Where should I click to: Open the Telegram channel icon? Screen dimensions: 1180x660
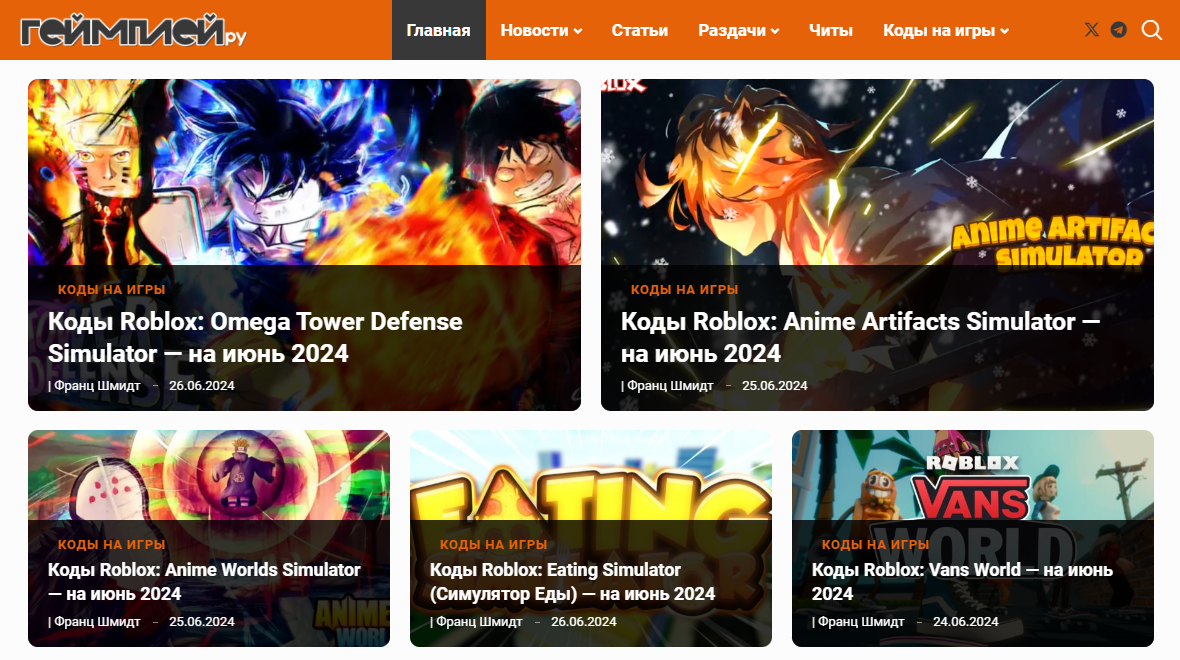click(1119, 30)
